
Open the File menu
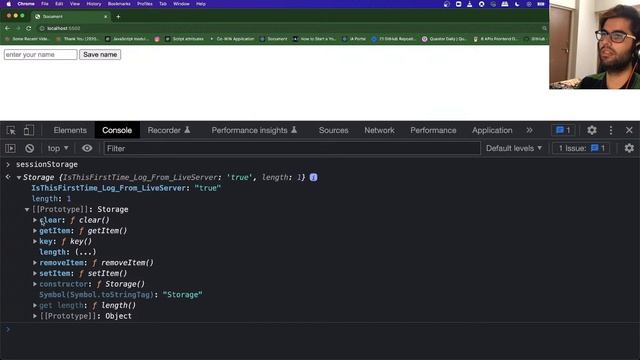coord(45,4)
